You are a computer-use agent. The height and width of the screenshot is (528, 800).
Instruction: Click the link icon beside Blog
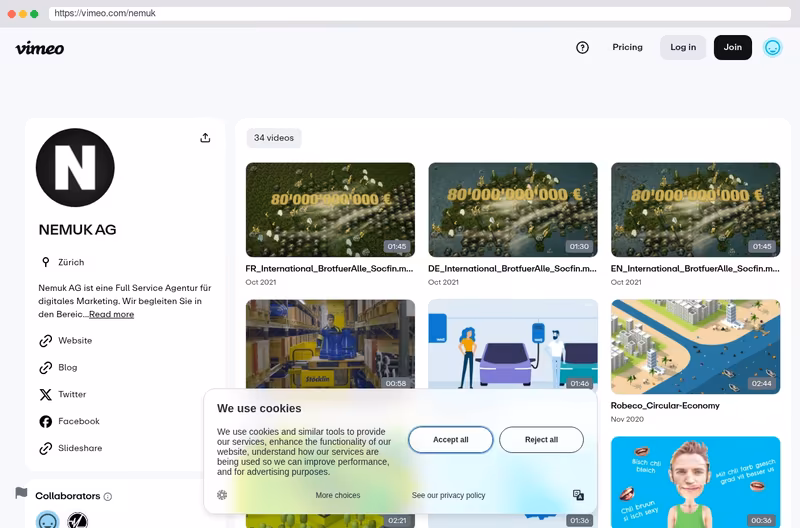click(x=45, y=368)
